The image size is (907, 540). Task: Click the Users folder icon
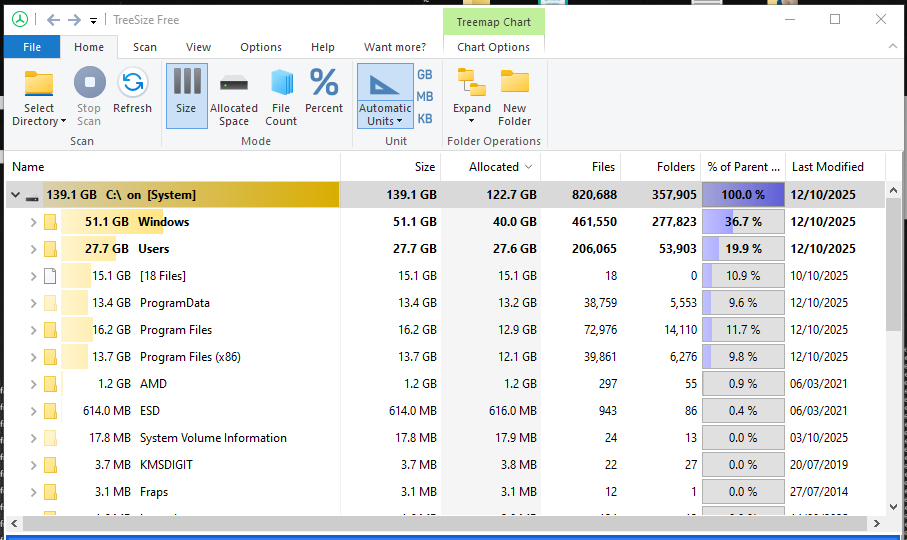coord(50,249)
